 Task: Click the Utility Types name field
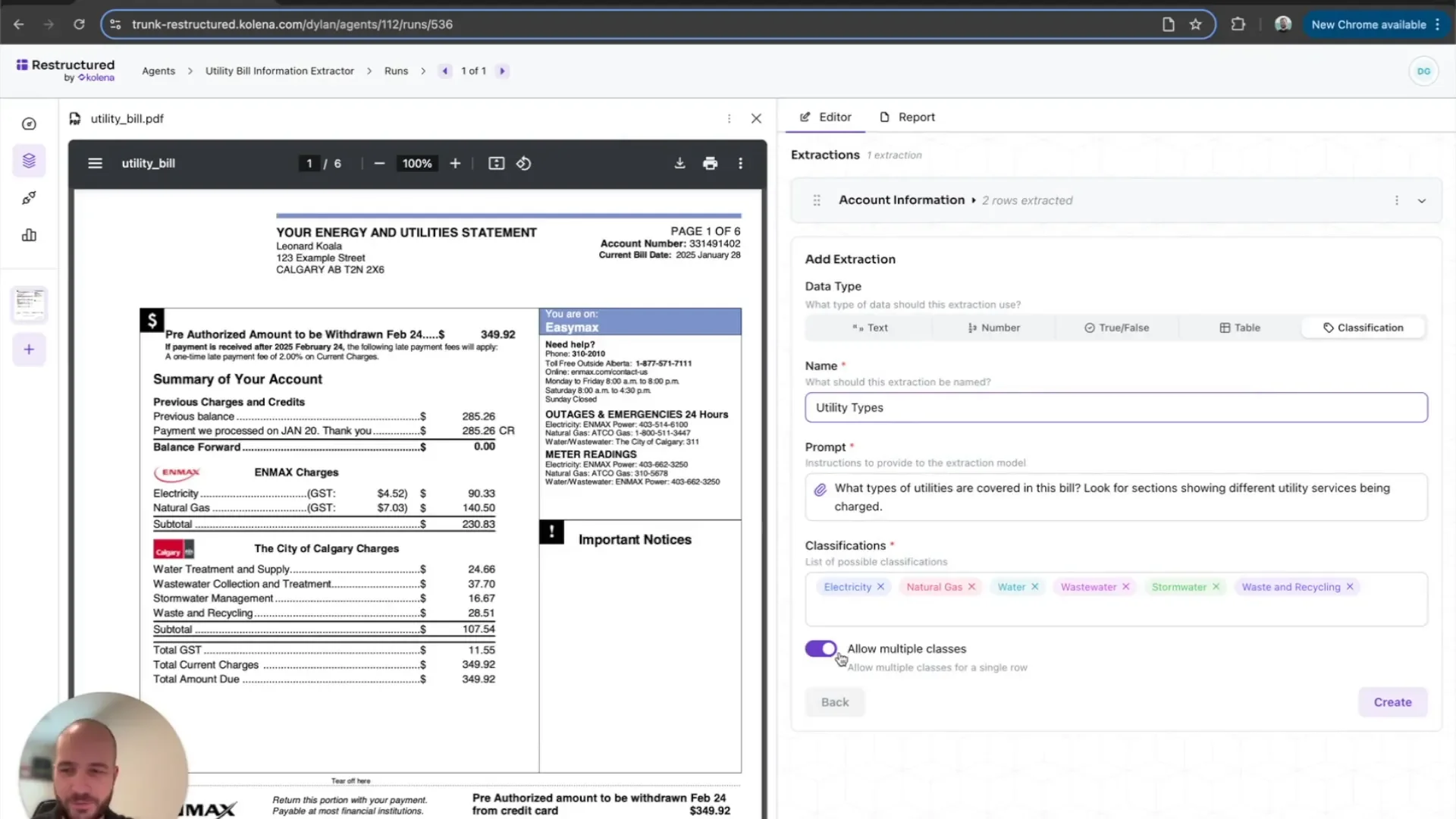(1116, 407)
